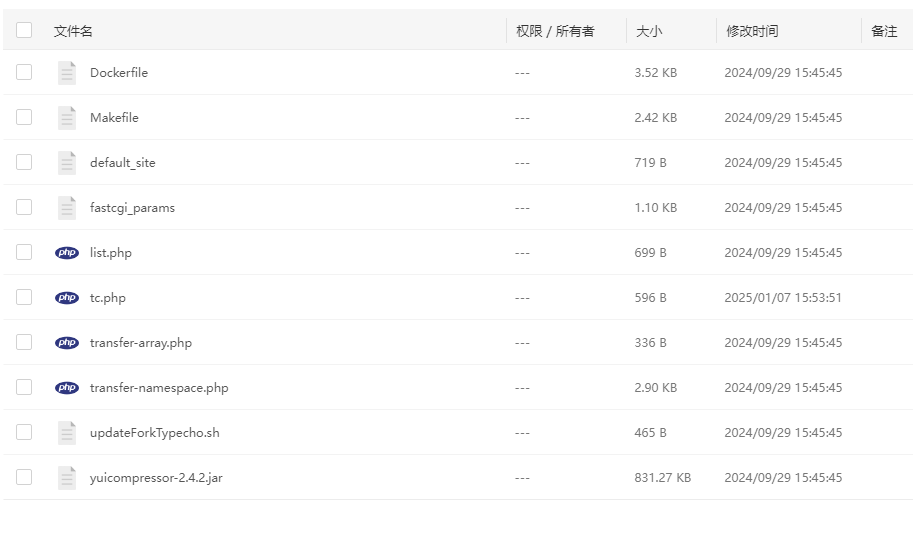Open the yuicompressor-2.4.2.jar file name
913x542 pixels.
156,478
